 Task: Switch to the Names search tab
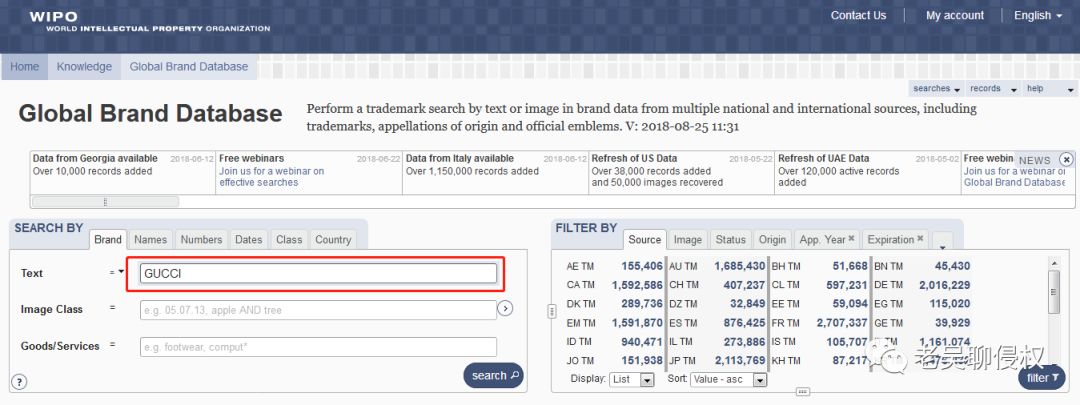click(x=150, y=240)
